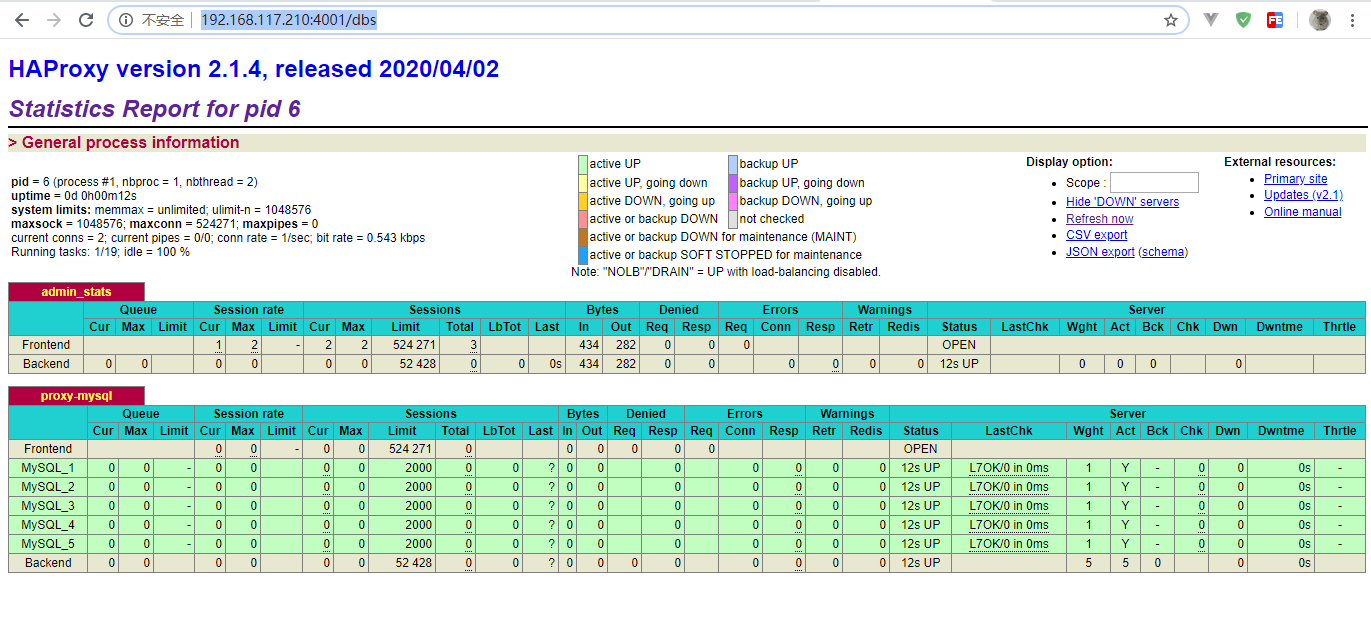Select the MySQL_2 server row name

click(48, 487)
